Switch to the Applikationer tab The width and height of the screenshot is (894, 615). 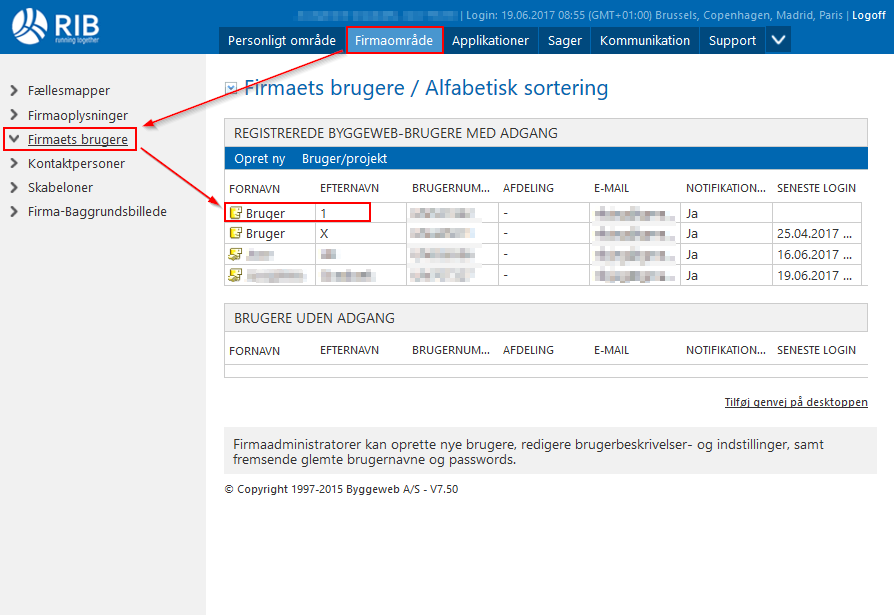[x=490, y=41]
